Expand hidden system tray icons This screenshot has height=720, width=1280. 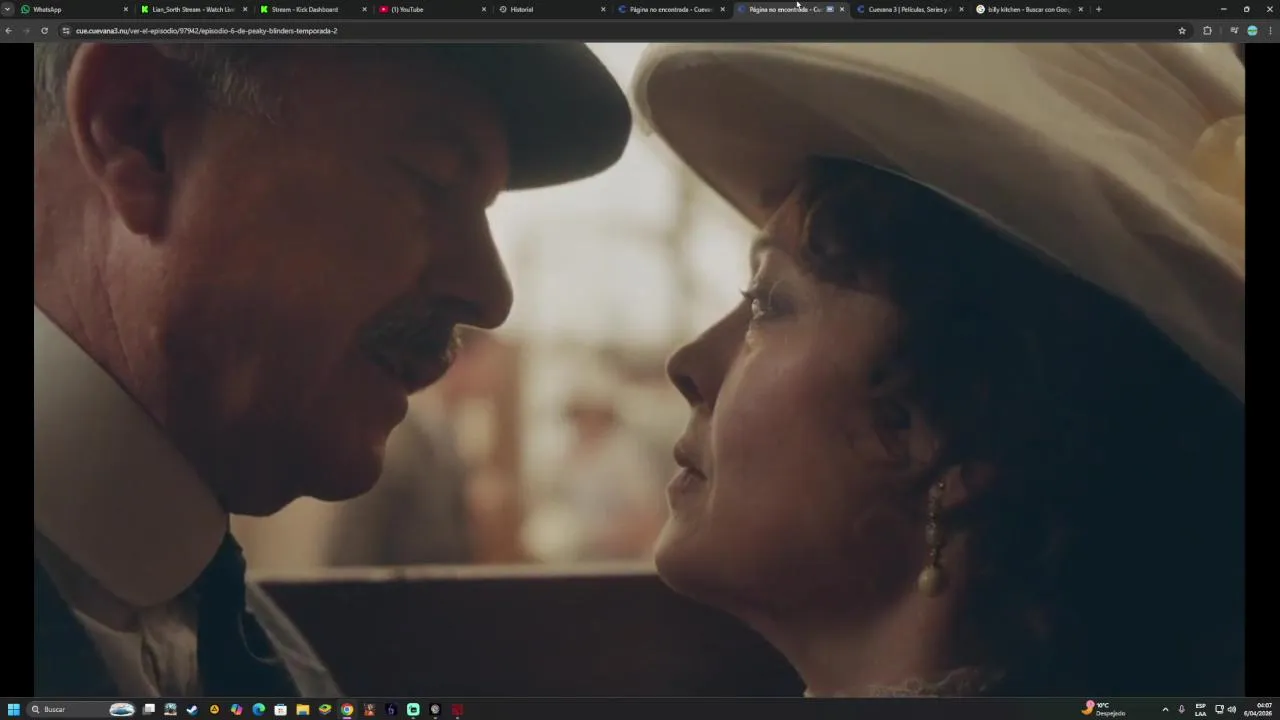click(1165, 709)
